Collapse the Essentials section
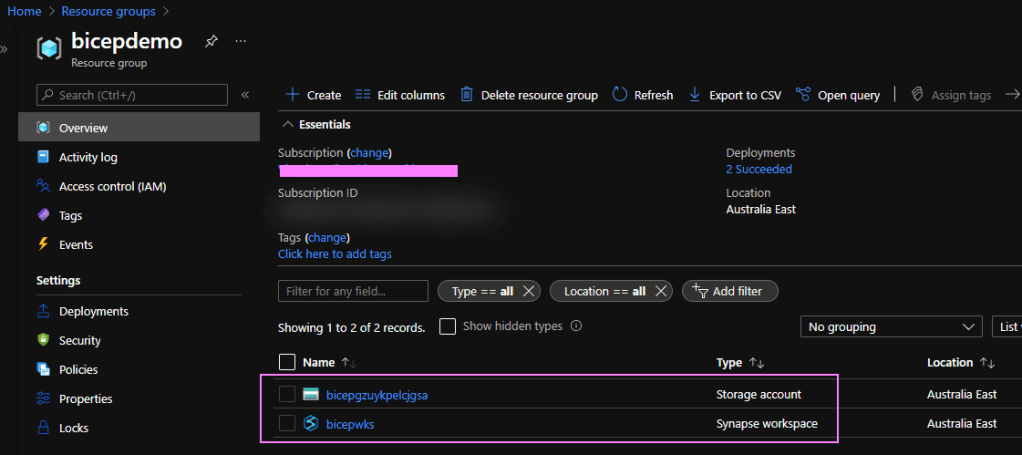 point(289,125)
